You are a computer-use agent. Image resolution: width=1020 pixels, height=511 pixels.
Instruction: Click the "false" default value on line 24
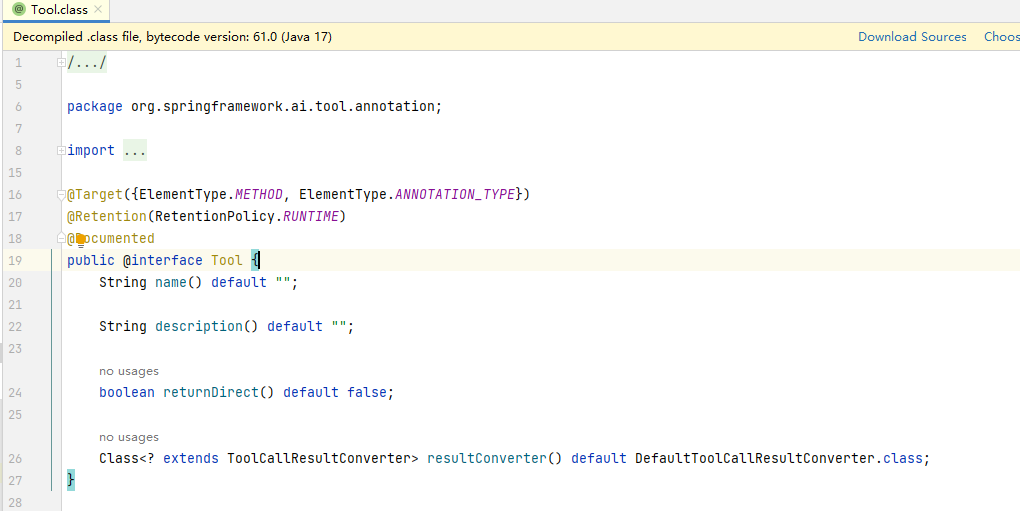pyautogui.click(x=367, y=393)
